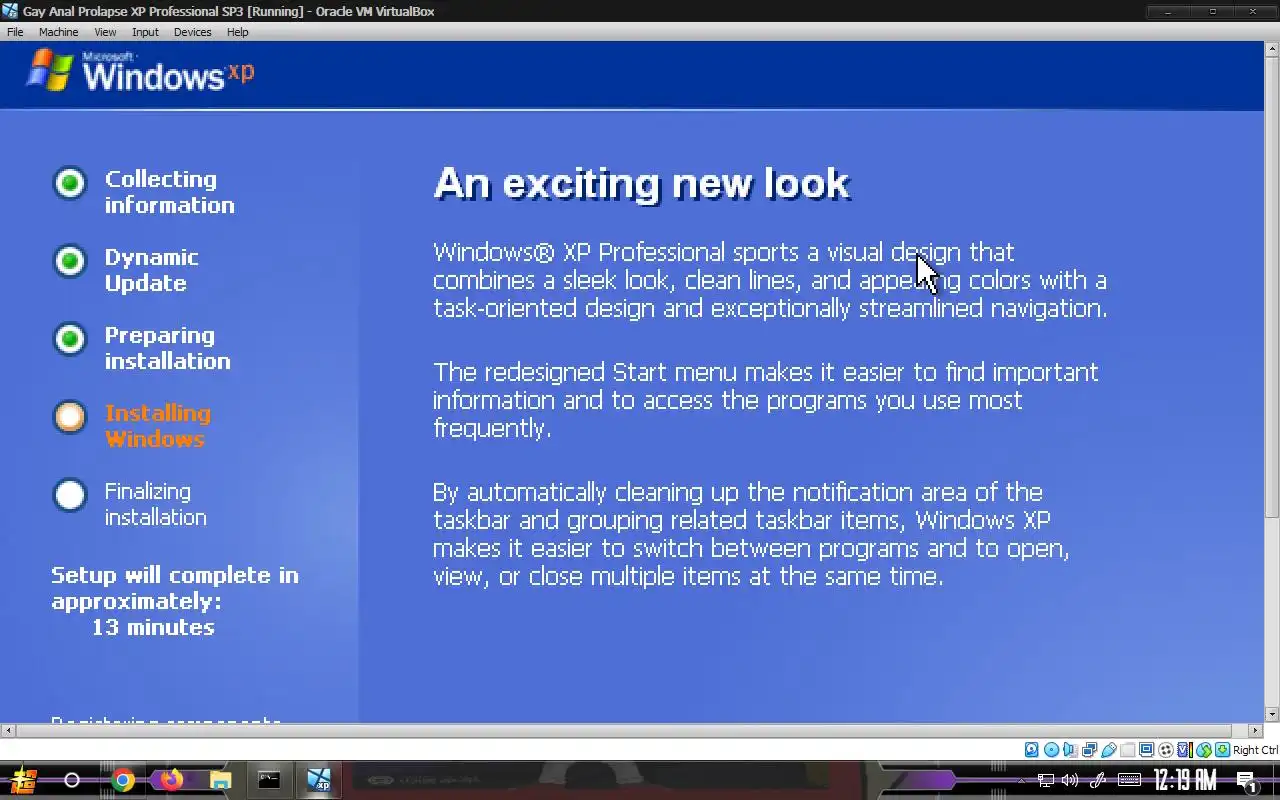Click the Right Ctrl host key label
The image size is (1280, 800).
[x=1256, y=750]
